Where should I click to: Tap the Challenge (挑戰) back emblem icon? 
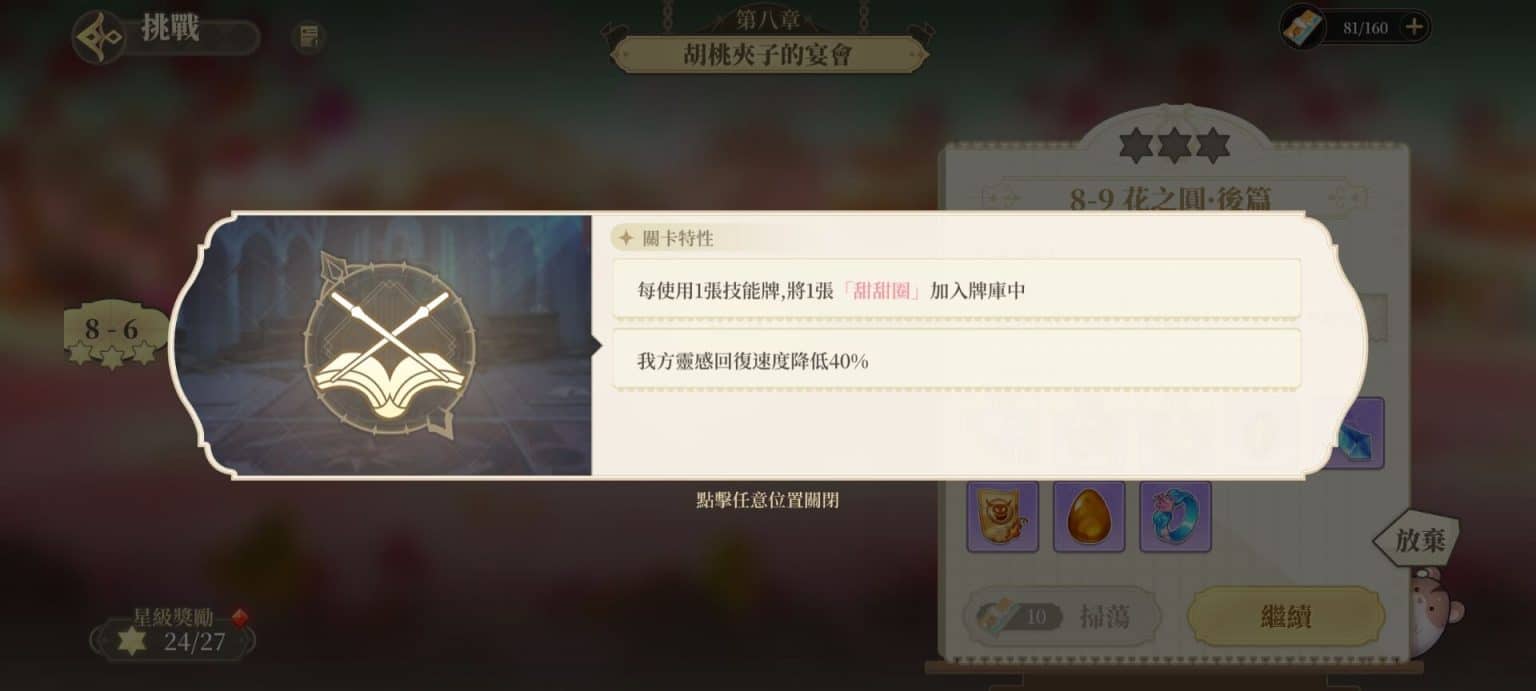(99, 37)
